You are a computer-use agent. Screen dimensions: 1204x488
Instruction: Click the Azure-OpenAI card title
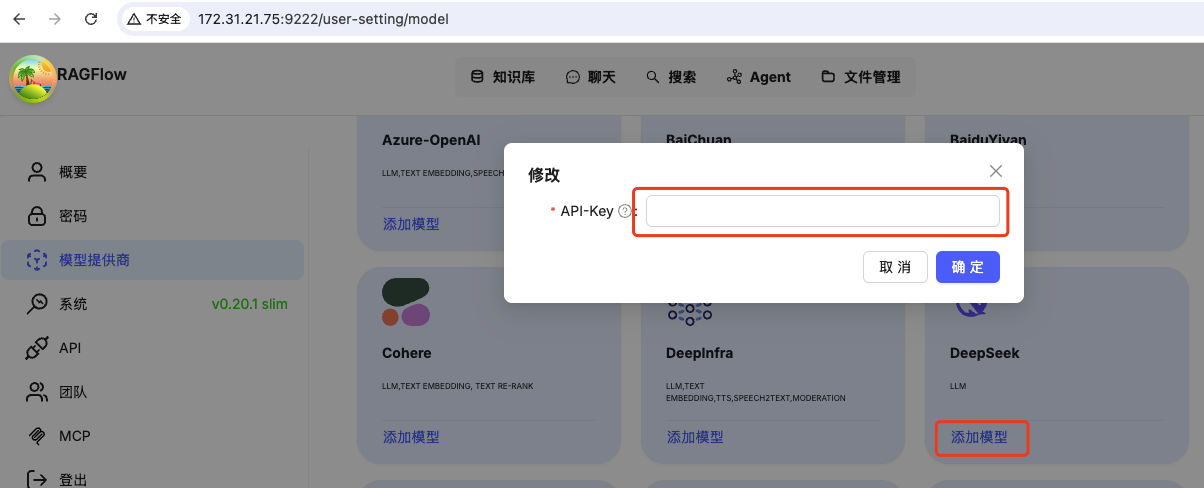click(x=431, y=140)
